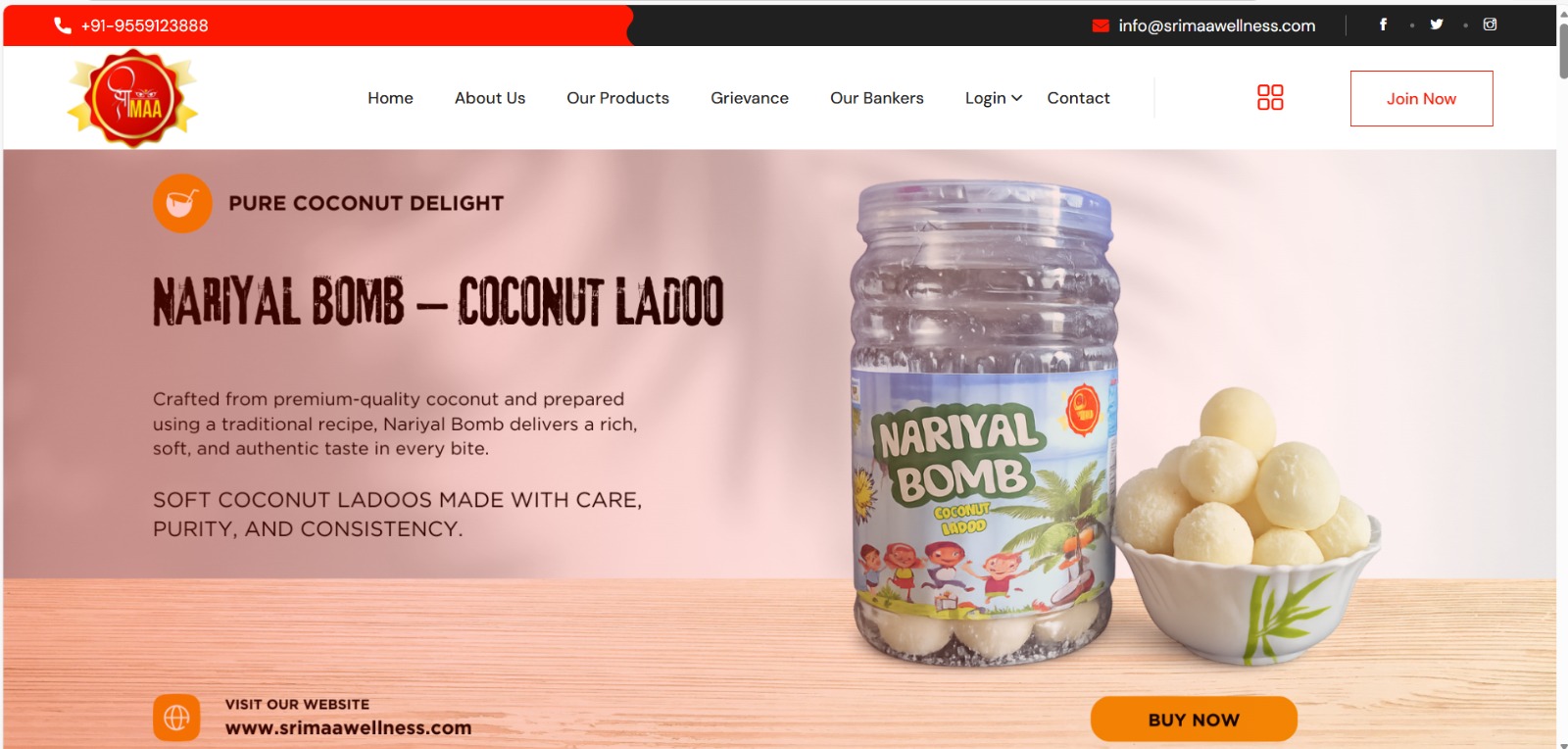1568x749 pixels.
Task: Open Our Products menu item
Action: [617, 98]
